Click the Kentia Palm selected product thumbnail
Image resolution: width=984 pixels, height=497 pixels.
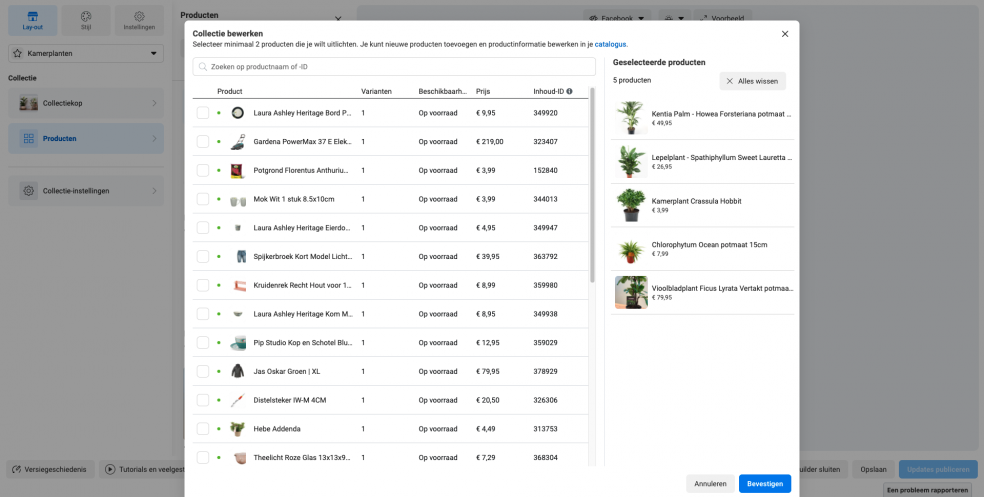pyautogui.click(x=631, y=118)
